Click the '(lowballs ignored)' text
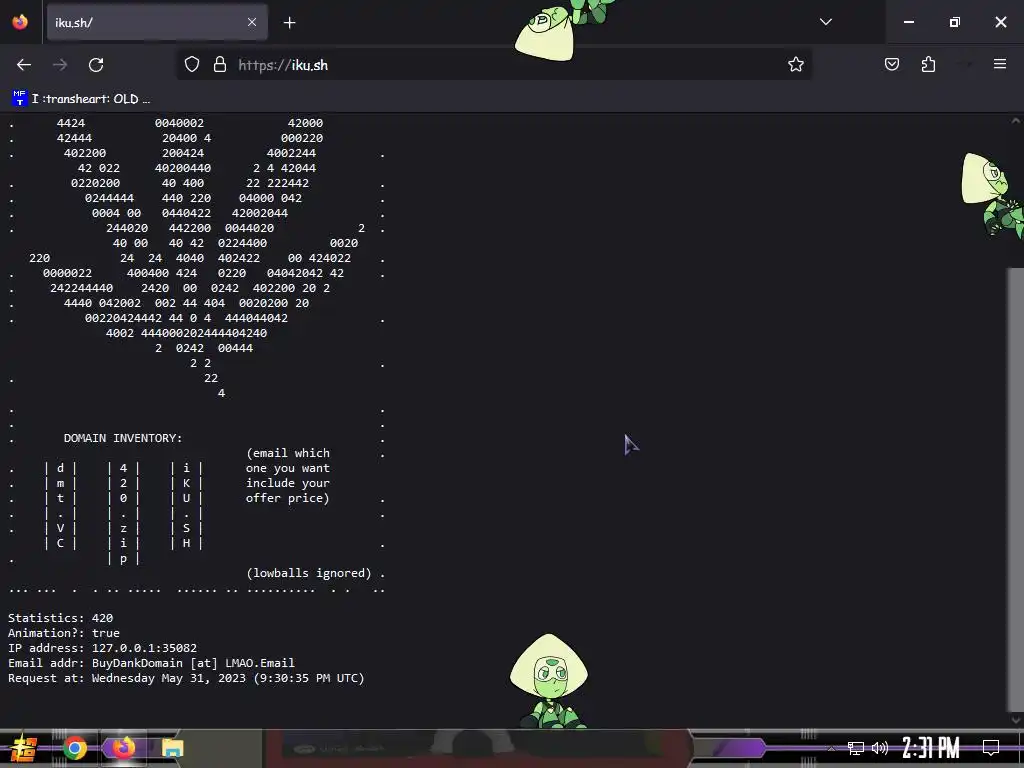 (309, 573)
